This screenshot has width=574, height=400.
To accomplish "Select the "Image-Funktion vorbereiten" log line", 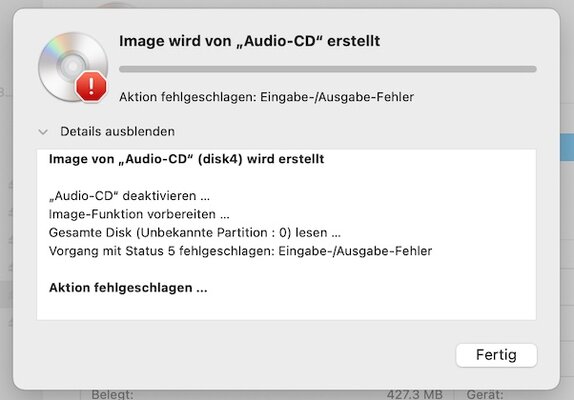I will tap(139, 214).
